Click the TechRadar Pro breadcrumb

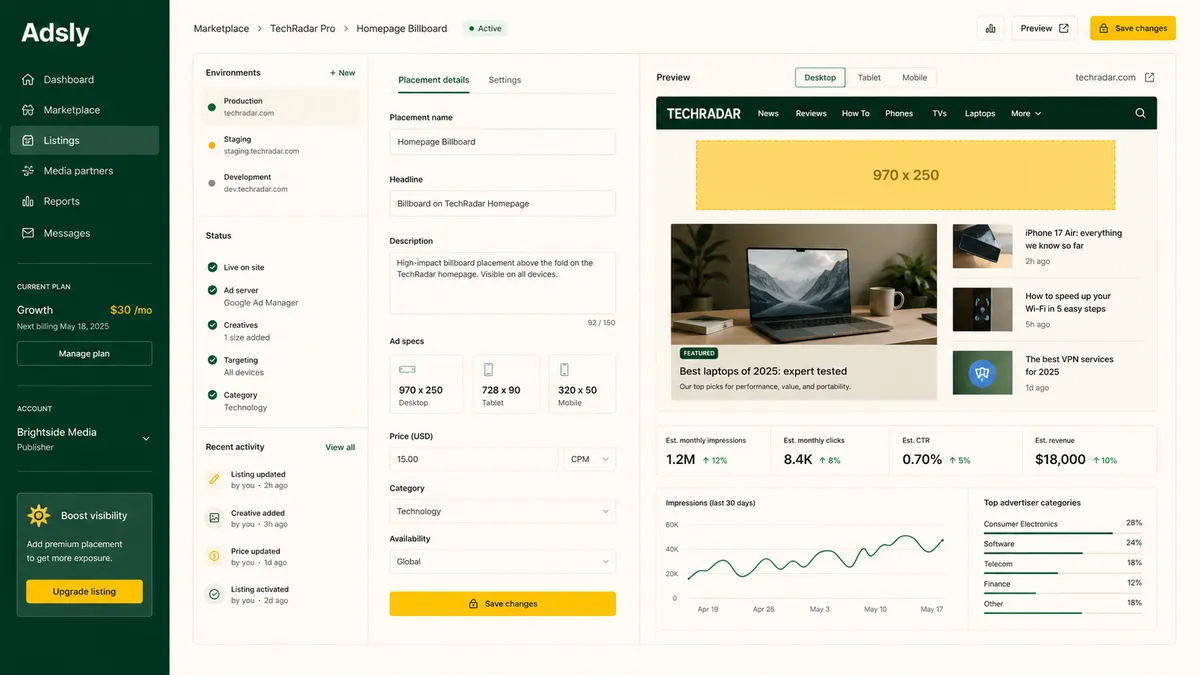(303, 28)
